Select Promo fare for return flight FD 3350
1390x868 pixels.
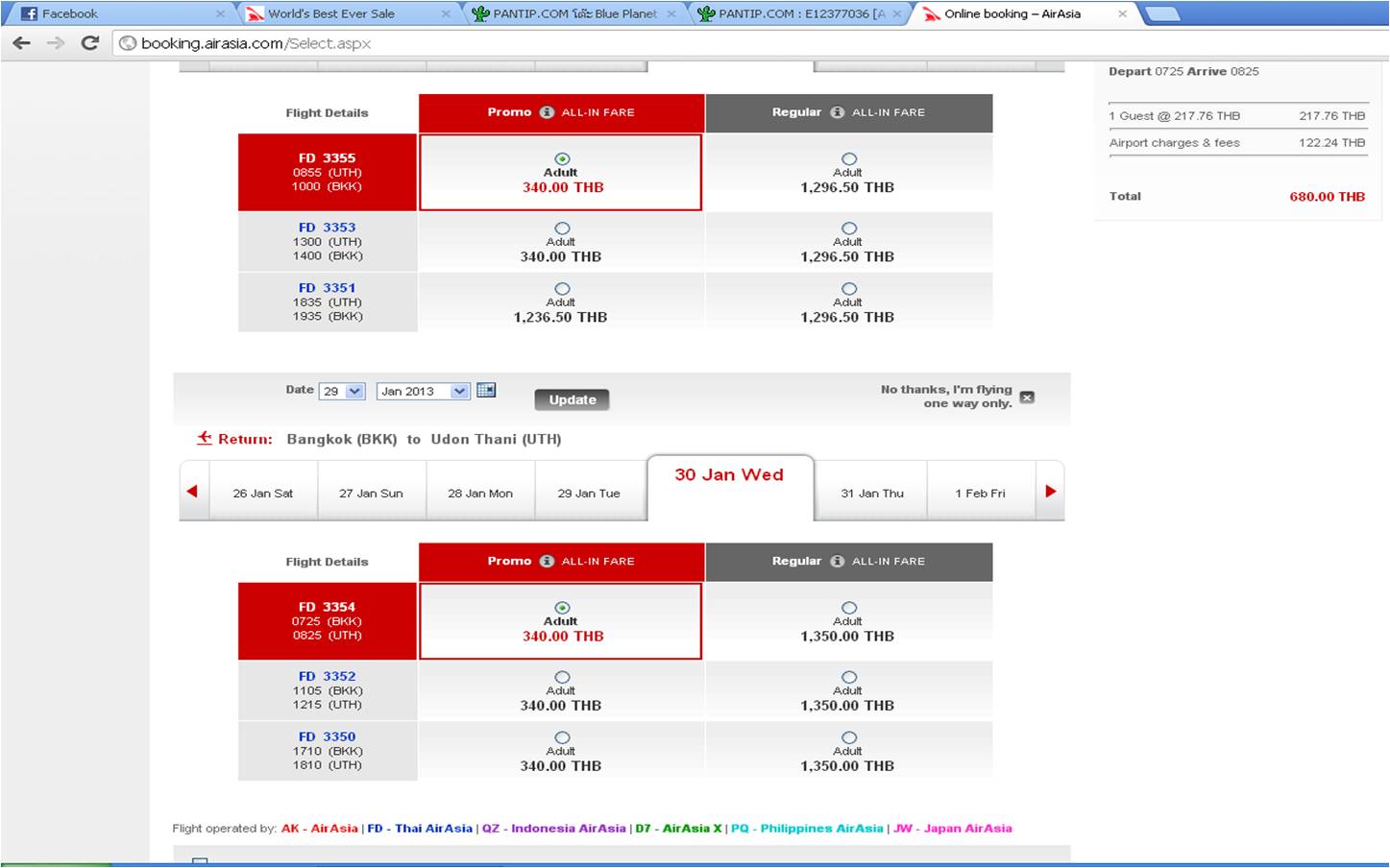[562, 737]
